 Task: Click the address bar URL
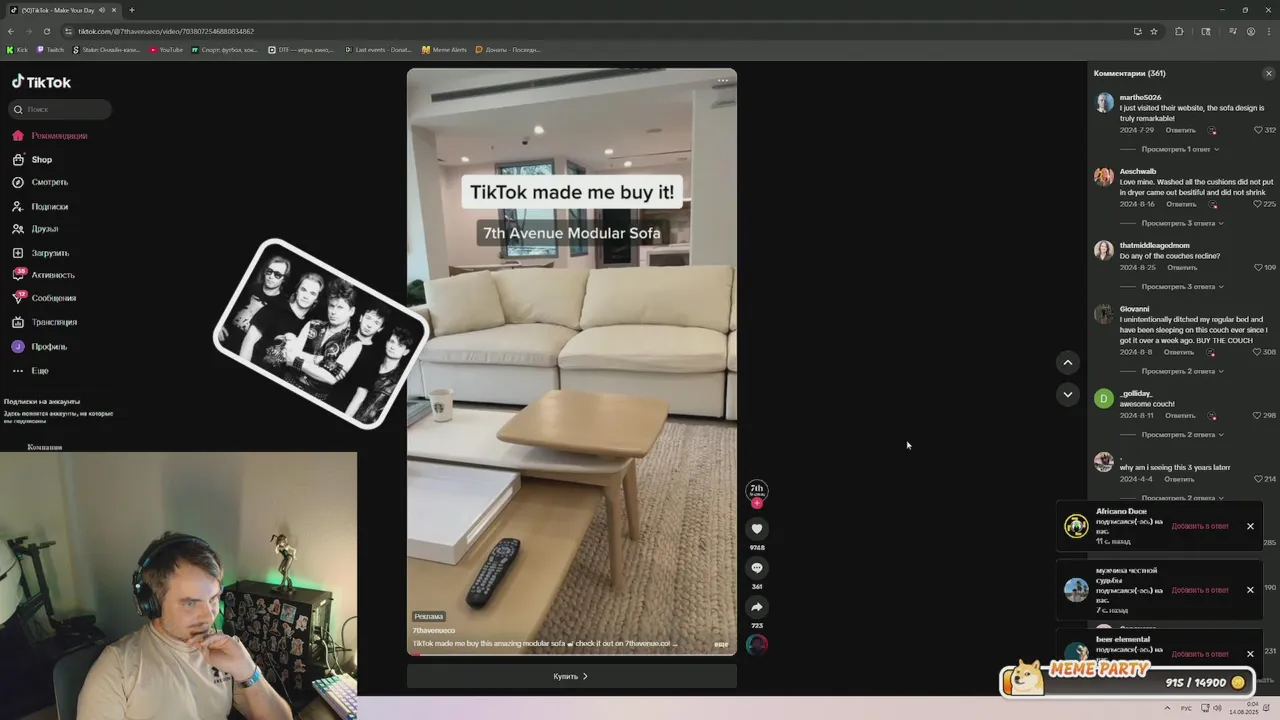click(x=166, y=31)
